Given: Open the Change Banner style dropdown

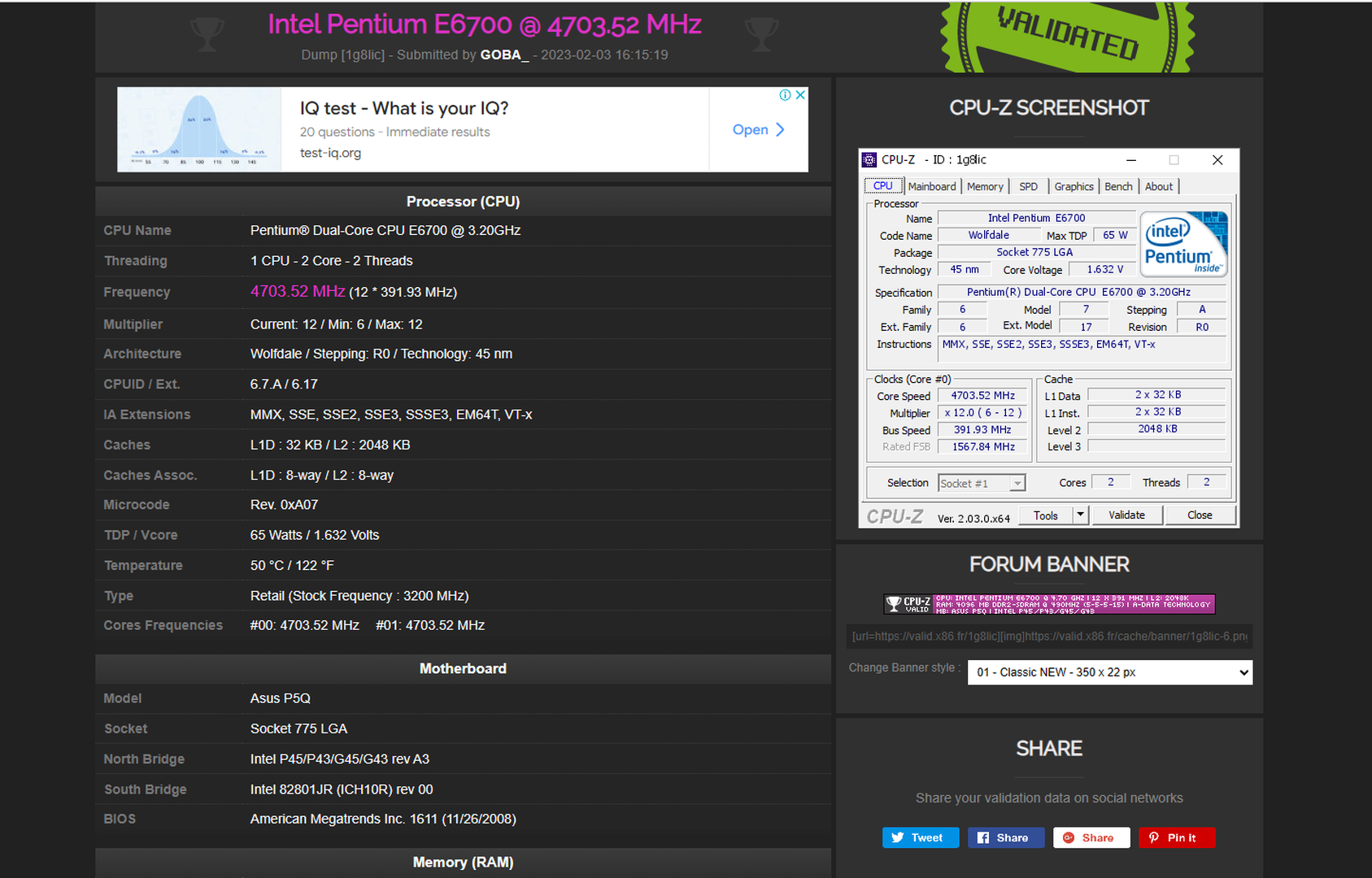Looking at the screenshot, I should (x=1110, y=672).
